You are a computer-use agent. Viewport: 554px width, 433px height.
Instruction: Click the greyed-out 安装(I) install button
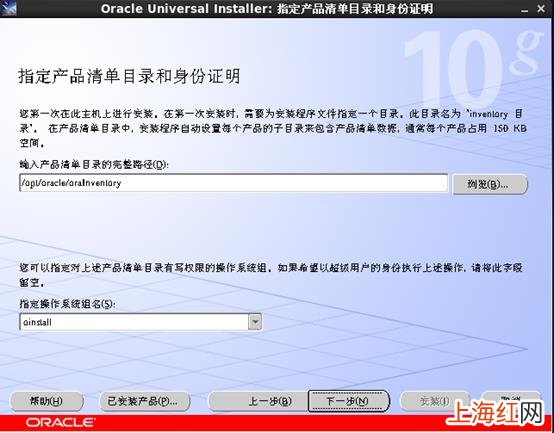435,401
